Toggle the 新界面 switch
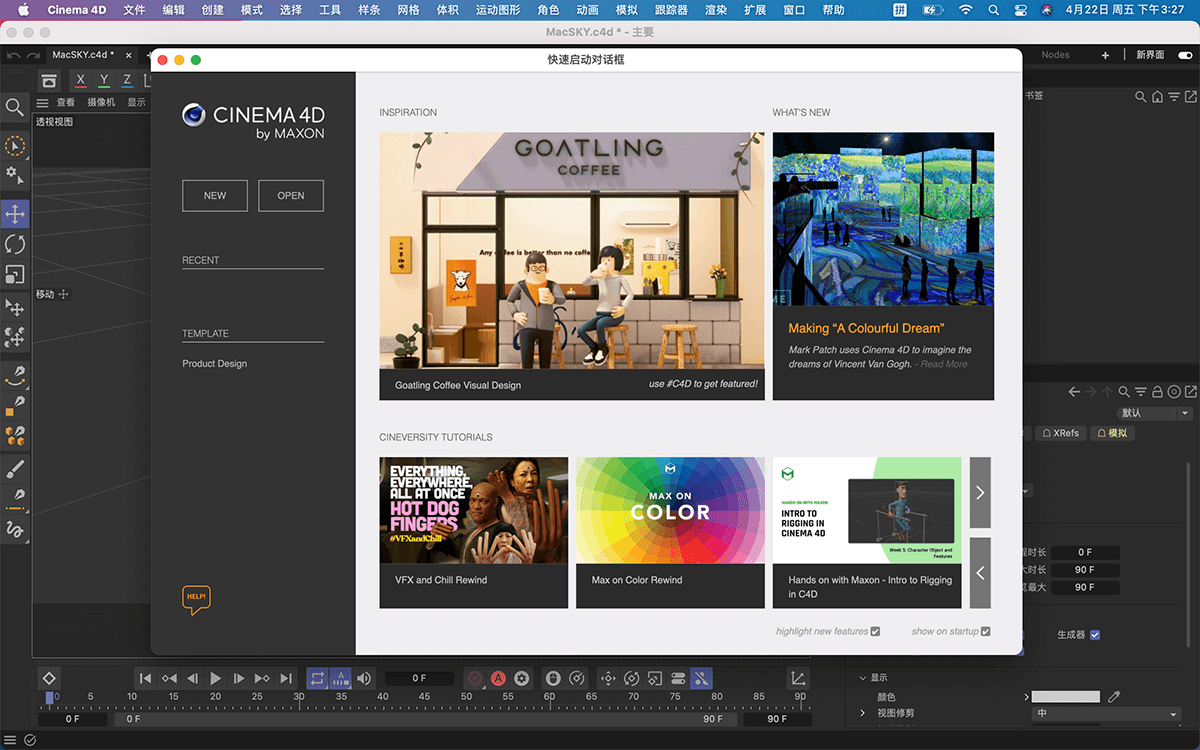 coord(1186,55)
